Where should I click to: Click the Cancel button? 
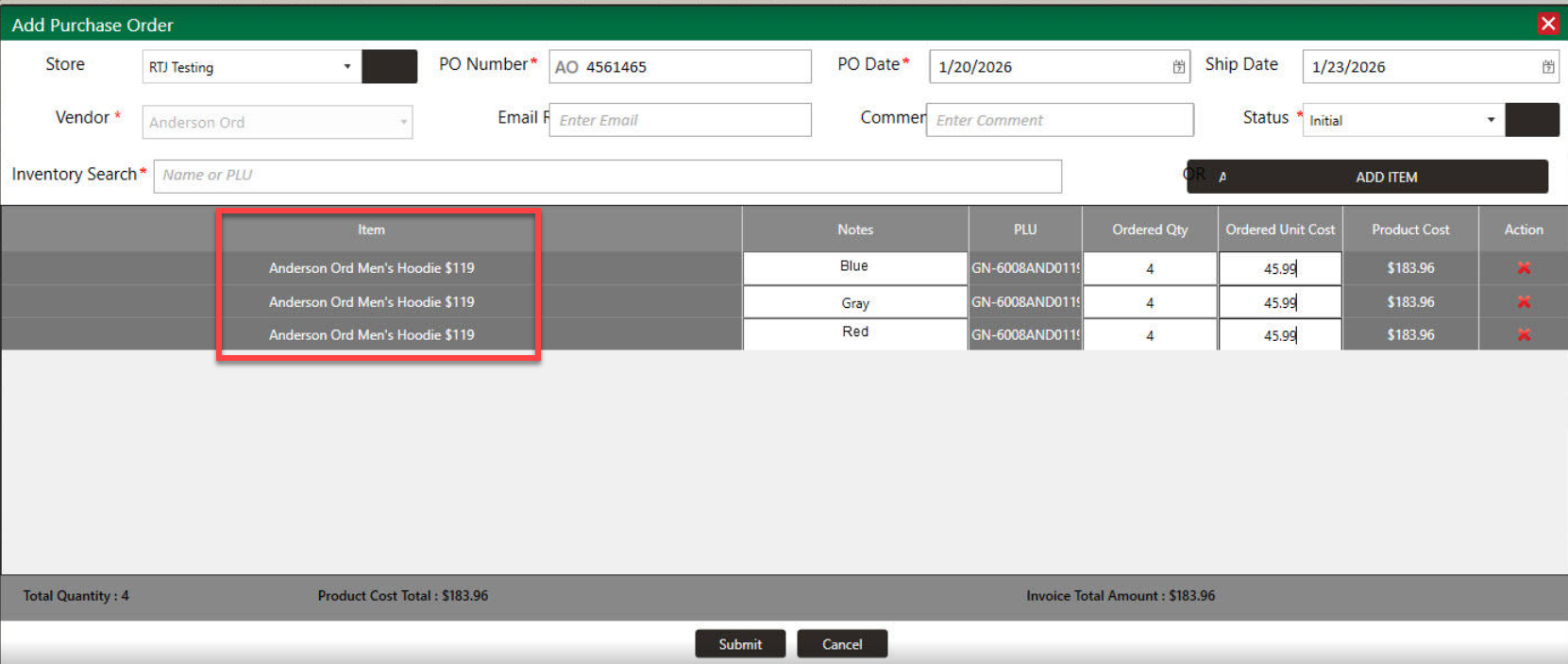(x=841, y=644)
